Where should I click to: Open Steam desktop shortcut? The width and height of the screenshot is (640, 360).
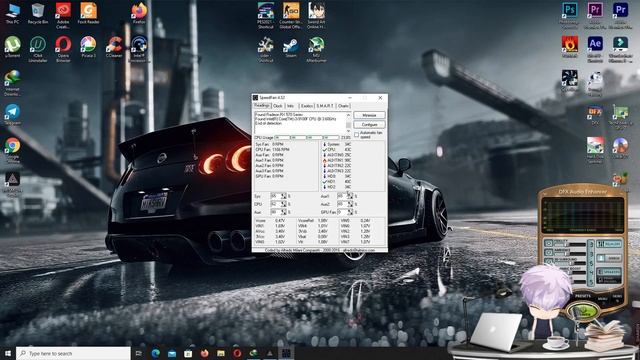[x=291, y=47]
